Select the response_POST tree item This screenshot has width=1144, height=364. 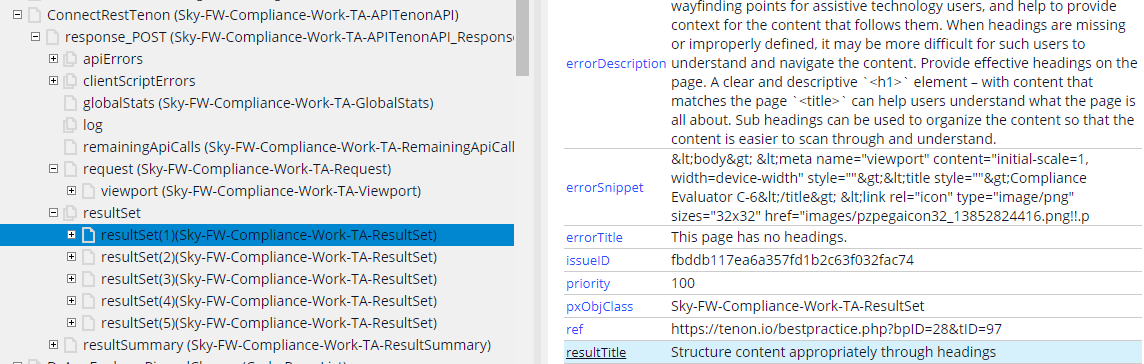[290, 37]
